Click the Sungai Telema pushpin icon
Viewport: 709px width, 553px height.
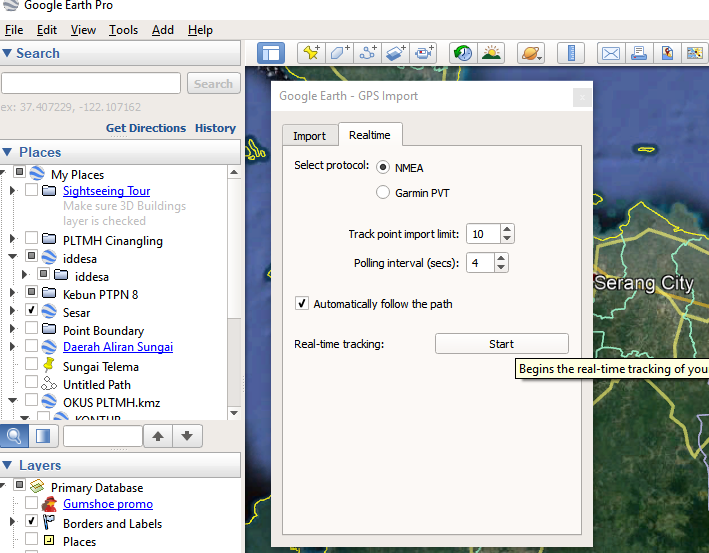click(48, 364)
